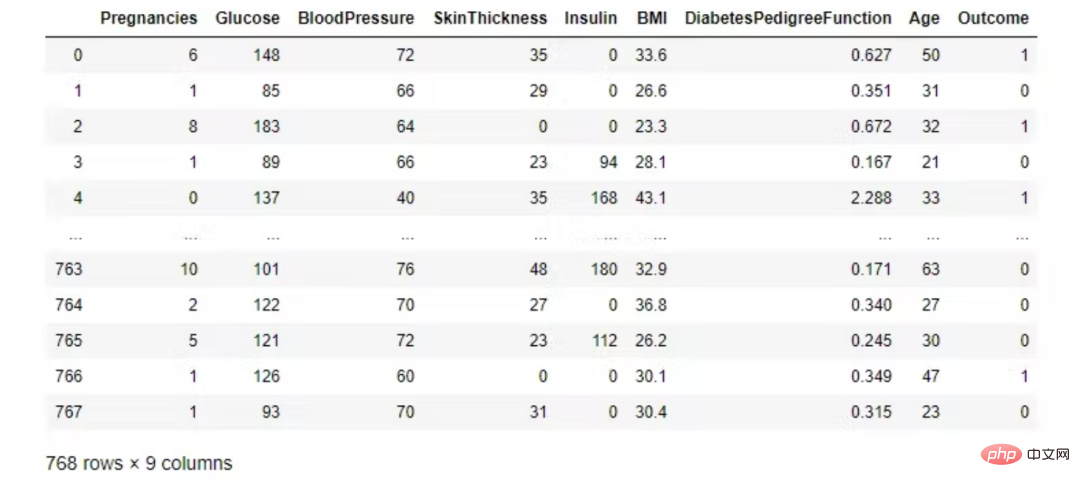Click the Insulin value 180

pos(604,269)
